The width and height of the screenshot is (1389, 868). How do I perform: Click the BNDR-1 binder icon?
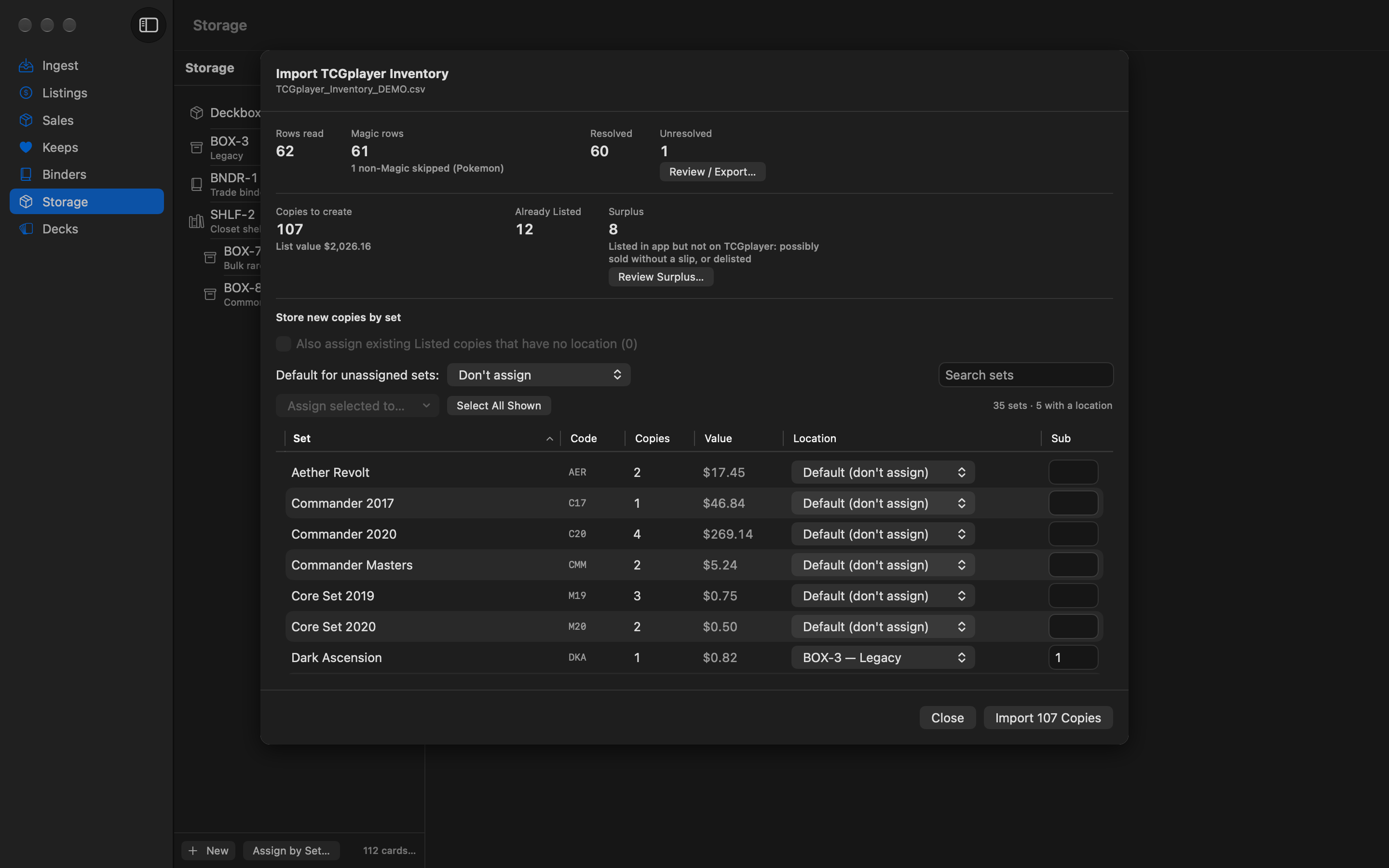[x=196, y=184]
